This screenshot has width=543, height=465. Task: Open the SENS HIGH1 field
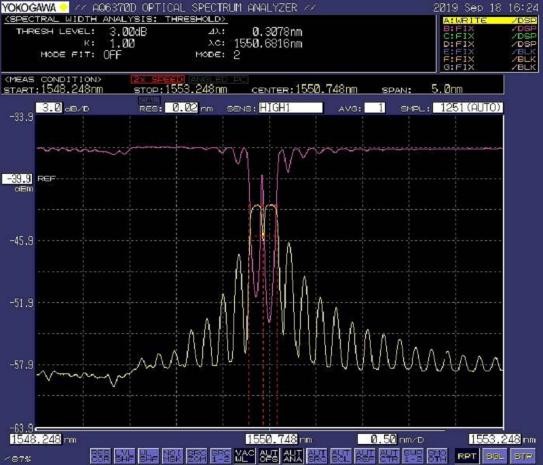coord(290,108)
